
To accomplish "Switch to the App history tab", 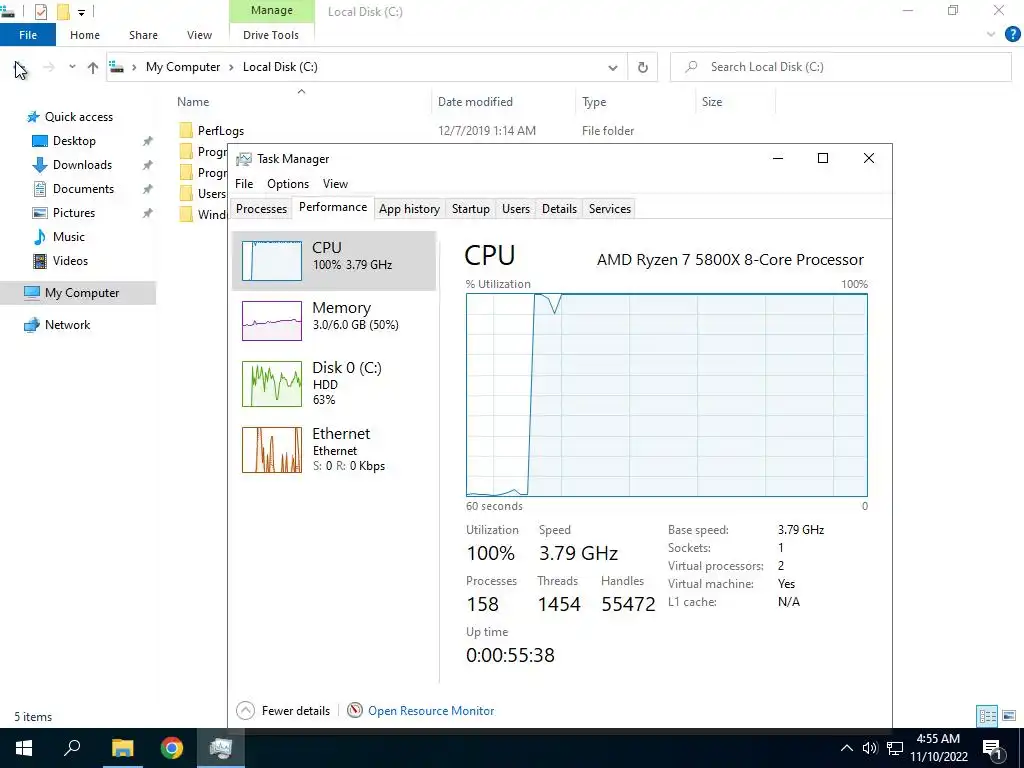I will (x=409, y=209).
